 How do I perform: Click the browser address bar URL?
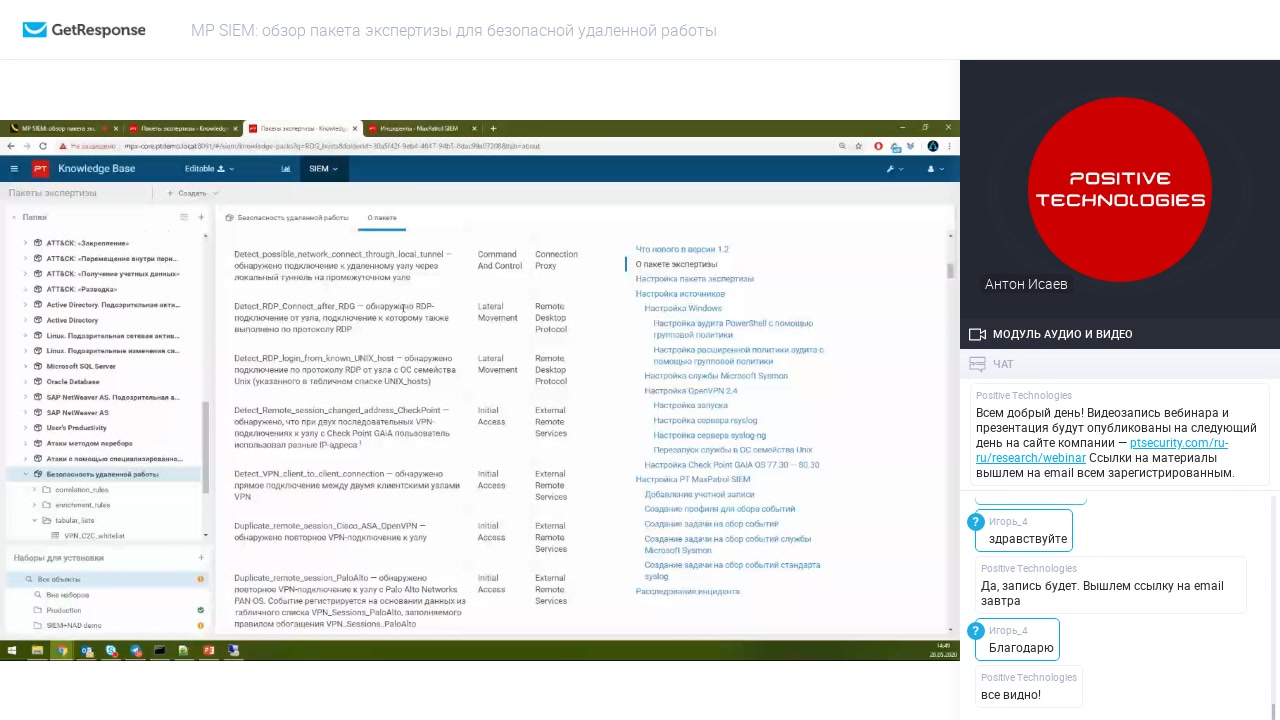click(x=332, y=146)
